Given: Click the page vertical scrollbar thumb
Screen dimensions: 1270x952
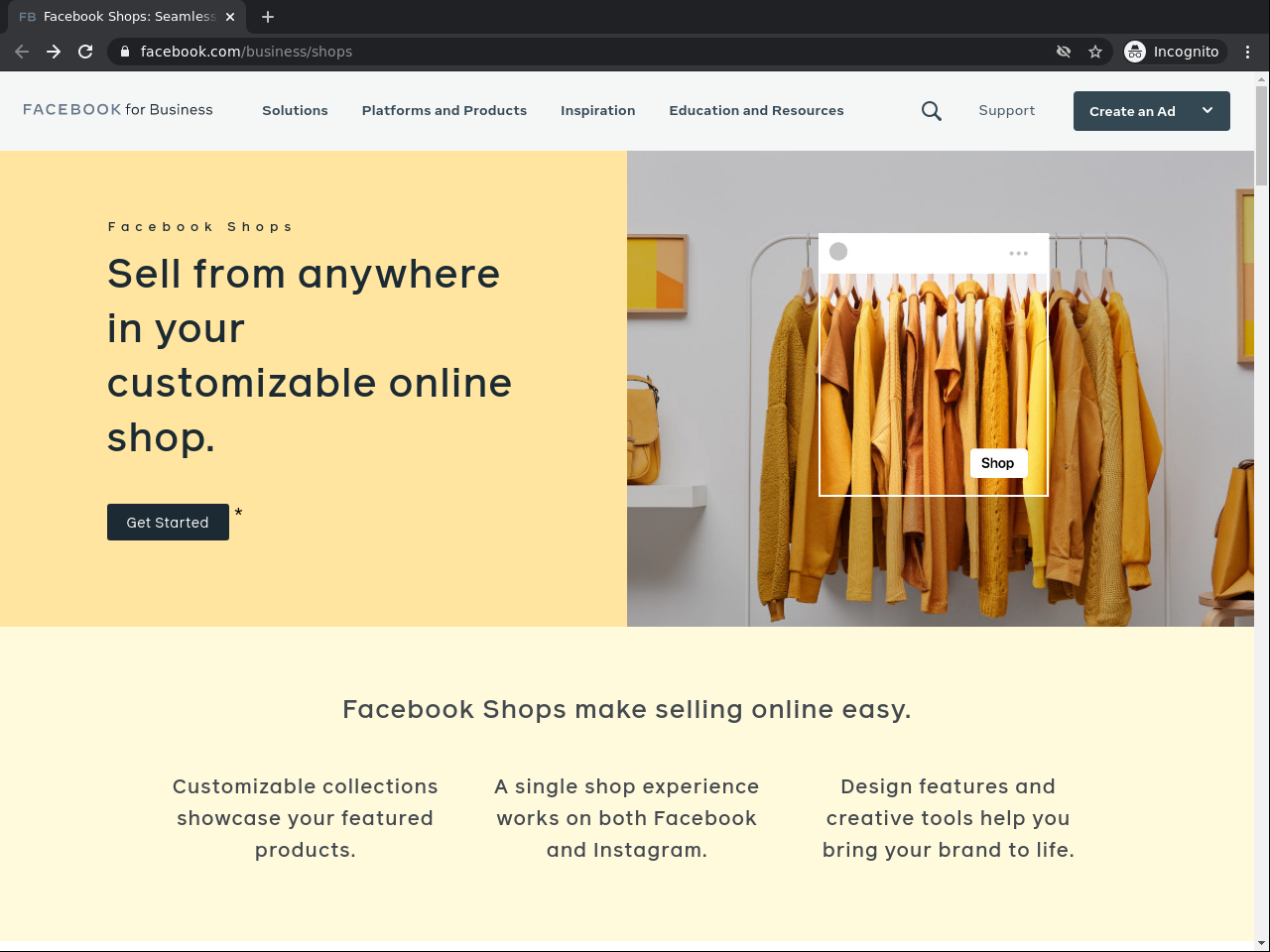Looking at the screenshot, I should pyautogui.click(x=1262, y=136).
